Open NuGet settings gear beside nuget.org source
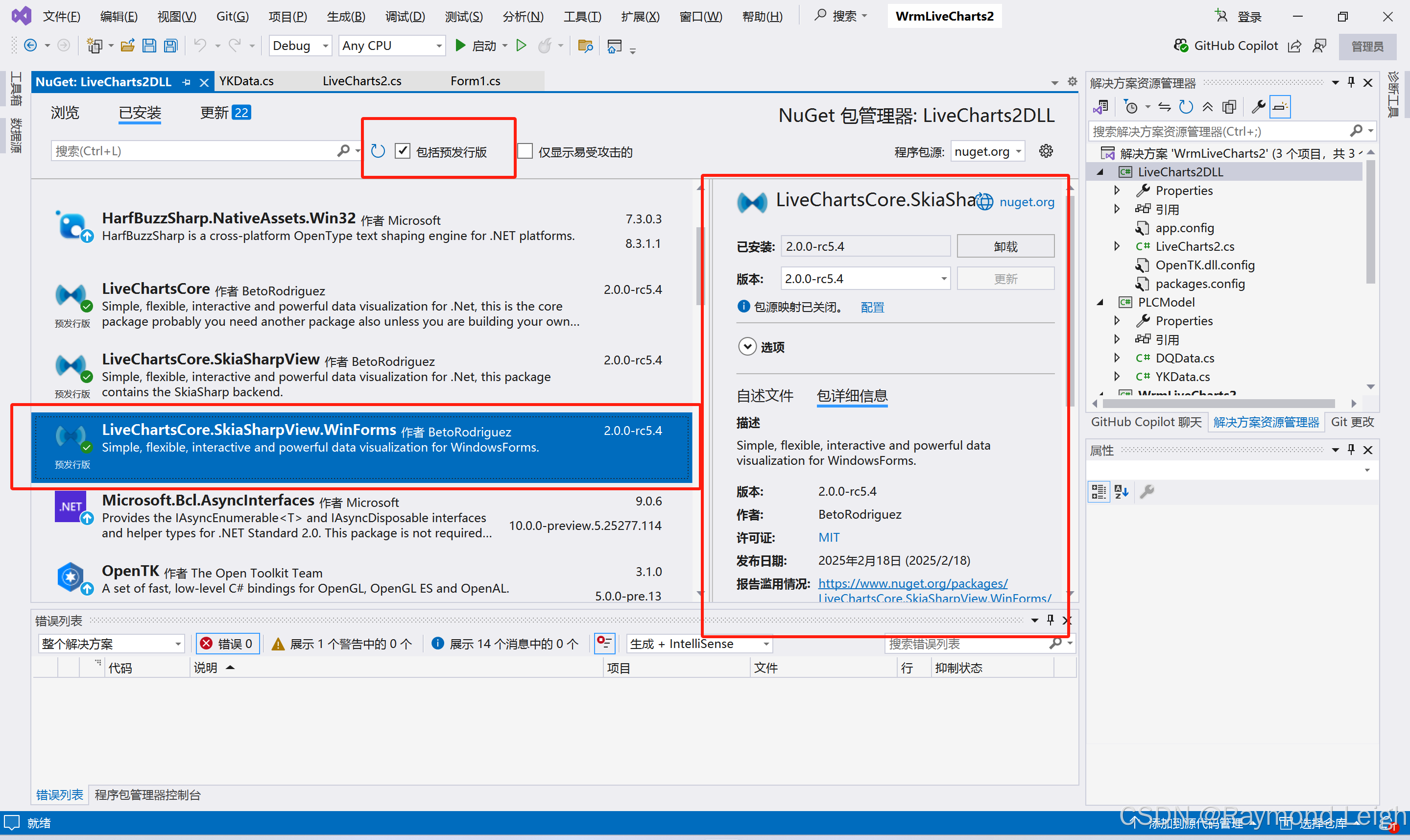The image size is (1410, 840). click(1046, 151)
